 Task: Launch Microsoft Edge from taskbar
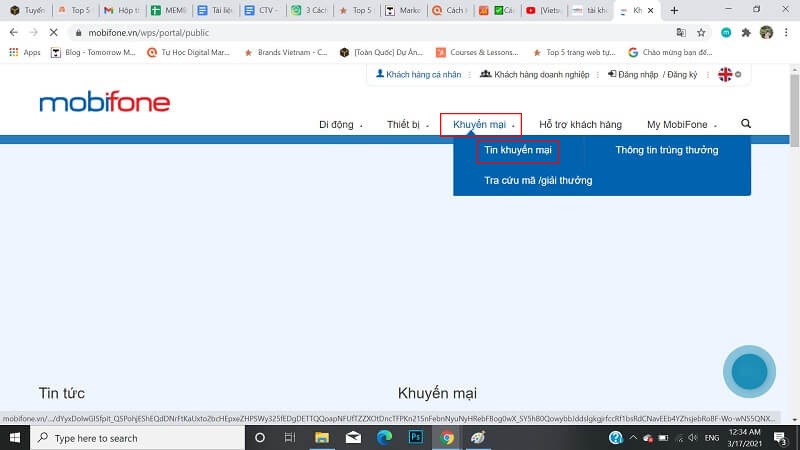(x=384, y=438)
